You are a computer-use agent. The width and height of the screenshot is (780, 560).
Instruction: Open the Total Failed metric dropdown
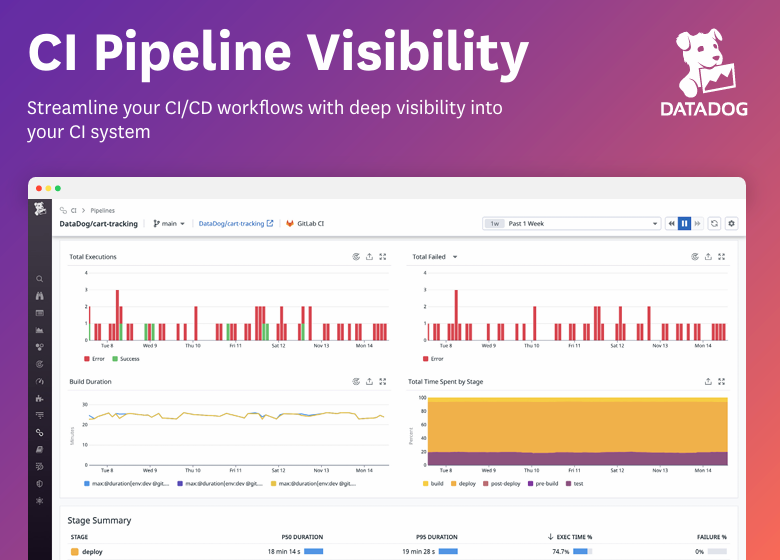[x=435, y=257]
